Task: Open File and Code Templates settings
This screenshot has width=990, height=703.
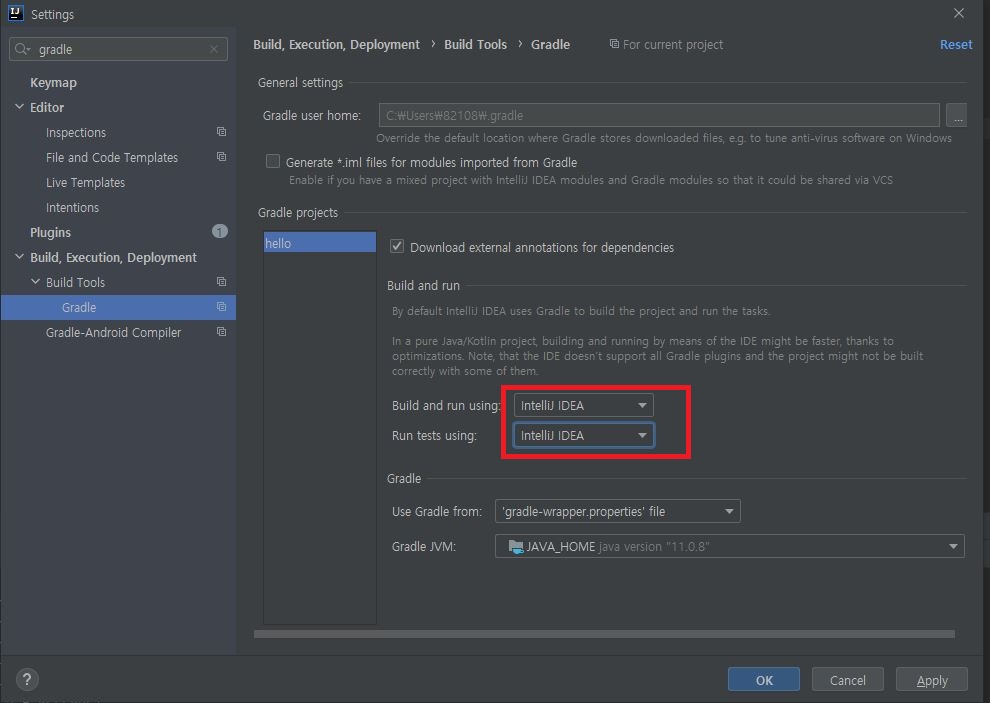Action: [112, 157]
